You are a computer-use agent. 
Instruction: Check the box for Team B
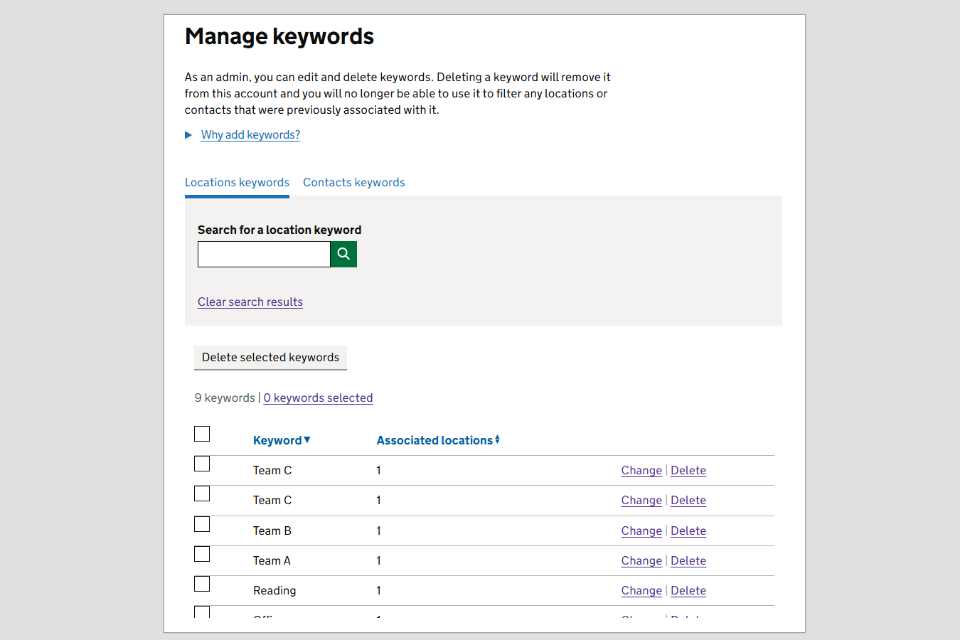point(202,524)
